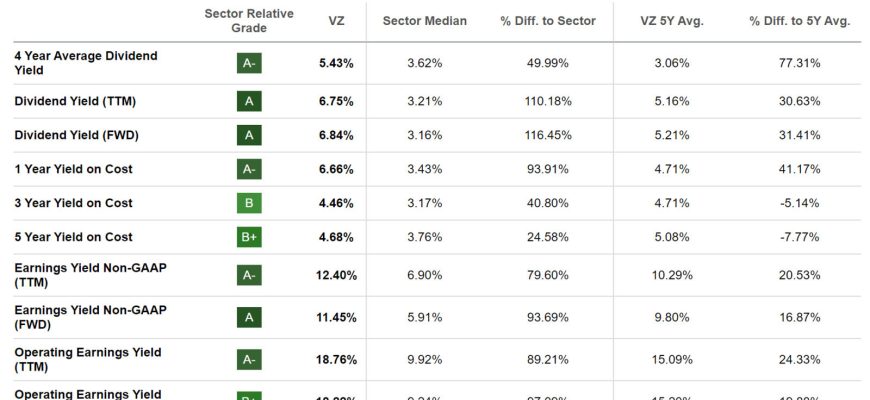Open the Dividend Yield (TTM) metric row label
Image resolution: width=870 pixels, height=400 pixels.
(x=75, y=102)
